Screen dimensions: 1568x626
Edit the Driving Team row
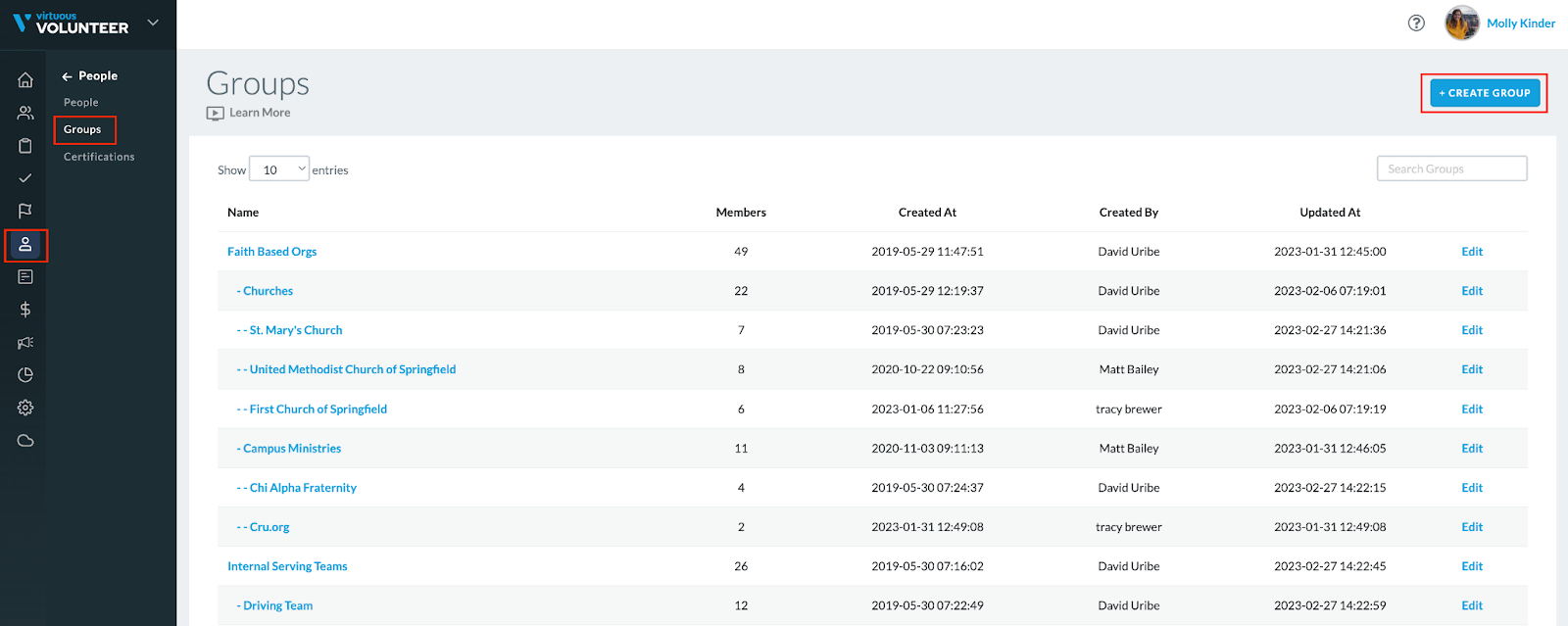[1472, 605]
